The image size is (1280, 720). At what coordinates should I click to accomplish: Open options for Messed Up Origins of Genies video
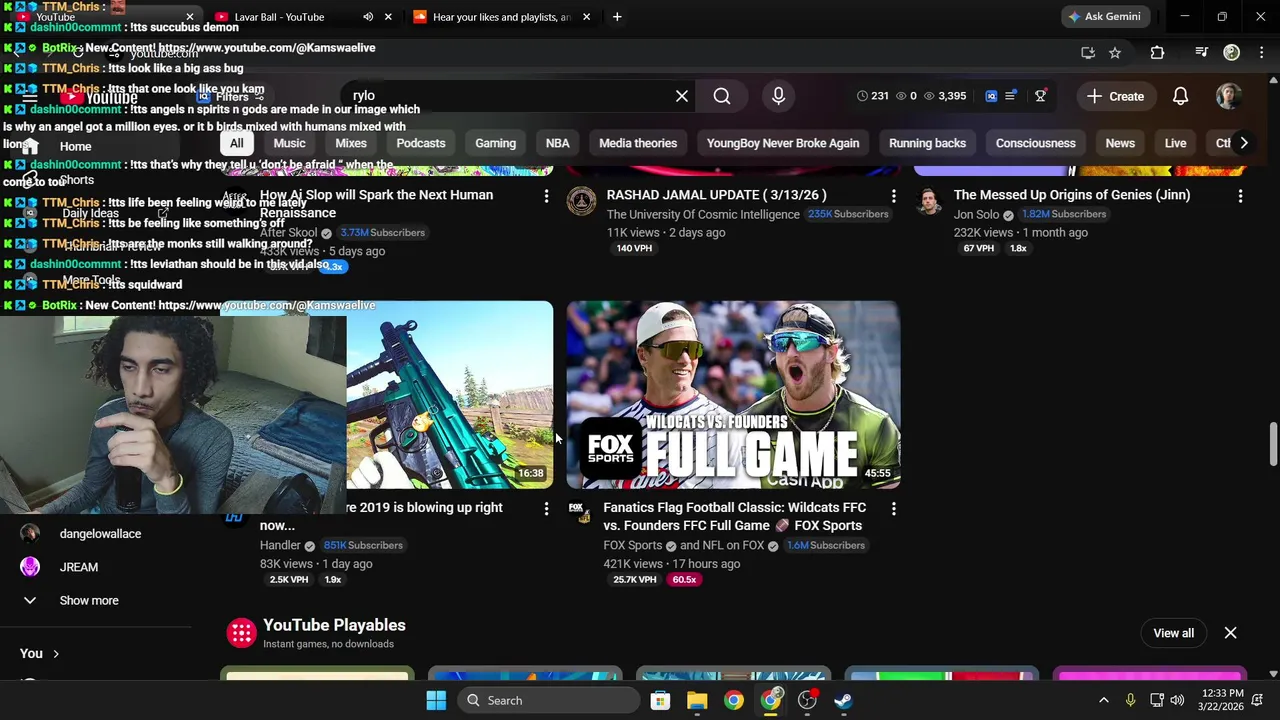coord(1240,196)
